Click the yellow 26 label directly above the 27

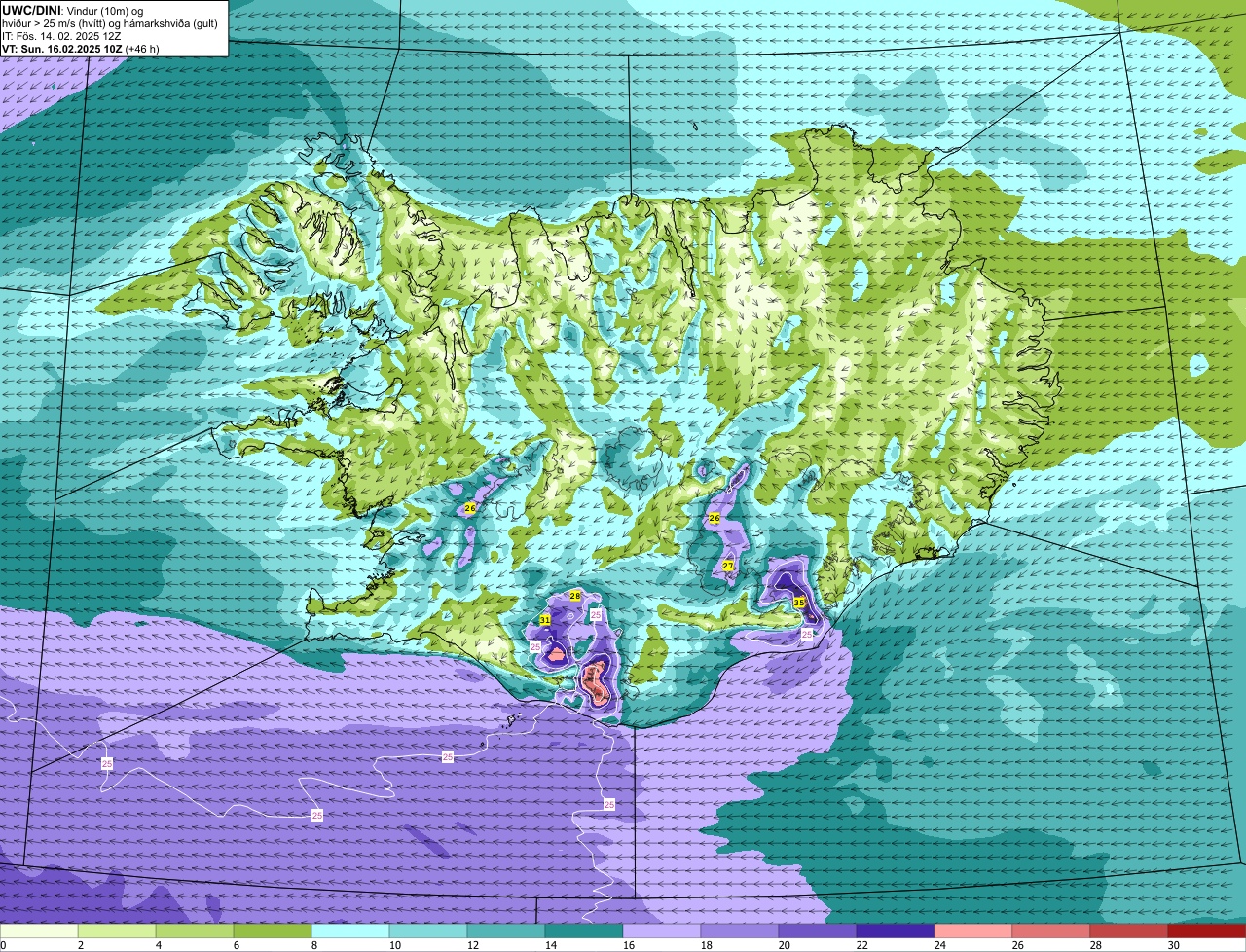click(715, 518)
